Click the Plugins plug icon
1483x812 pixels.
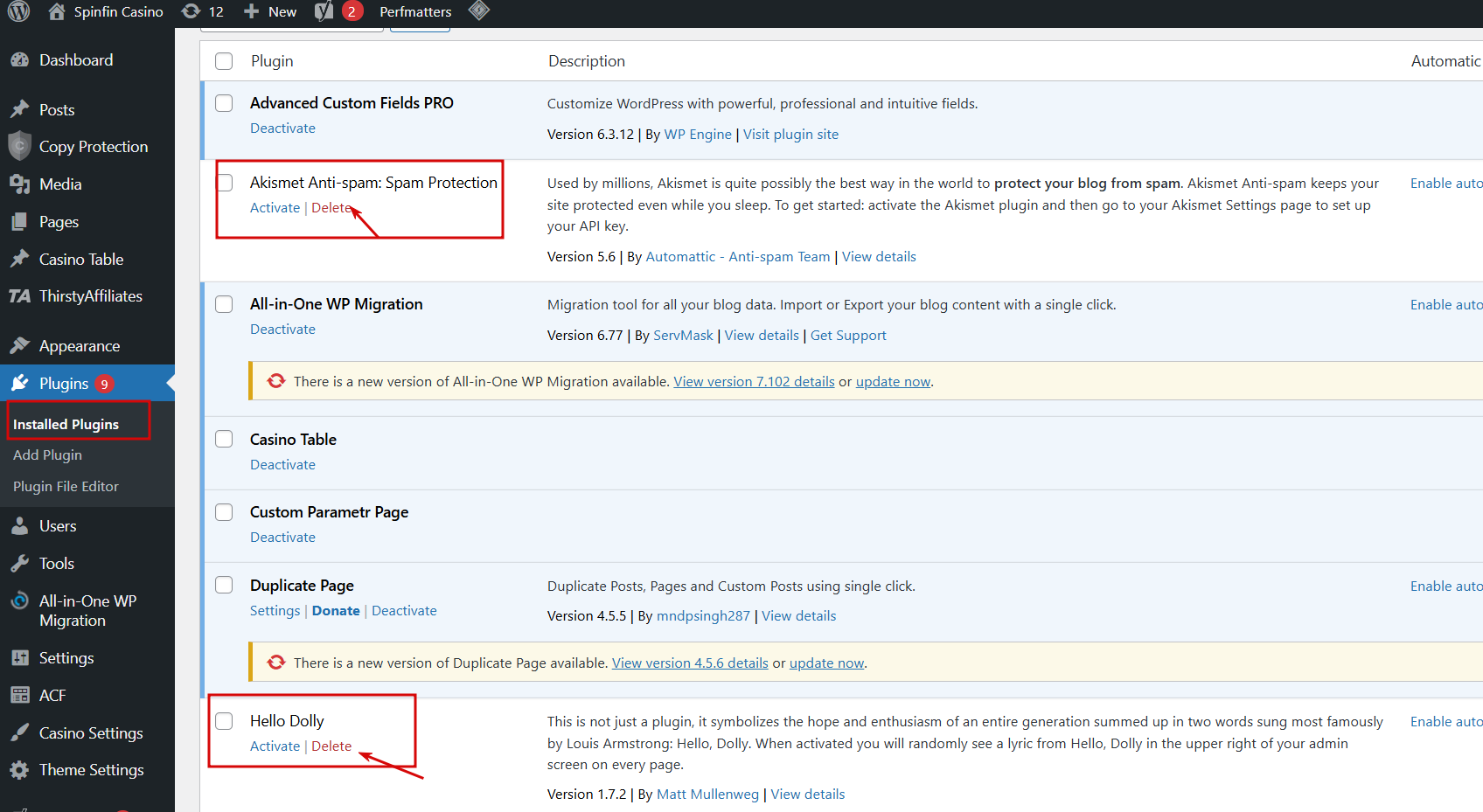tap(19, 383)
